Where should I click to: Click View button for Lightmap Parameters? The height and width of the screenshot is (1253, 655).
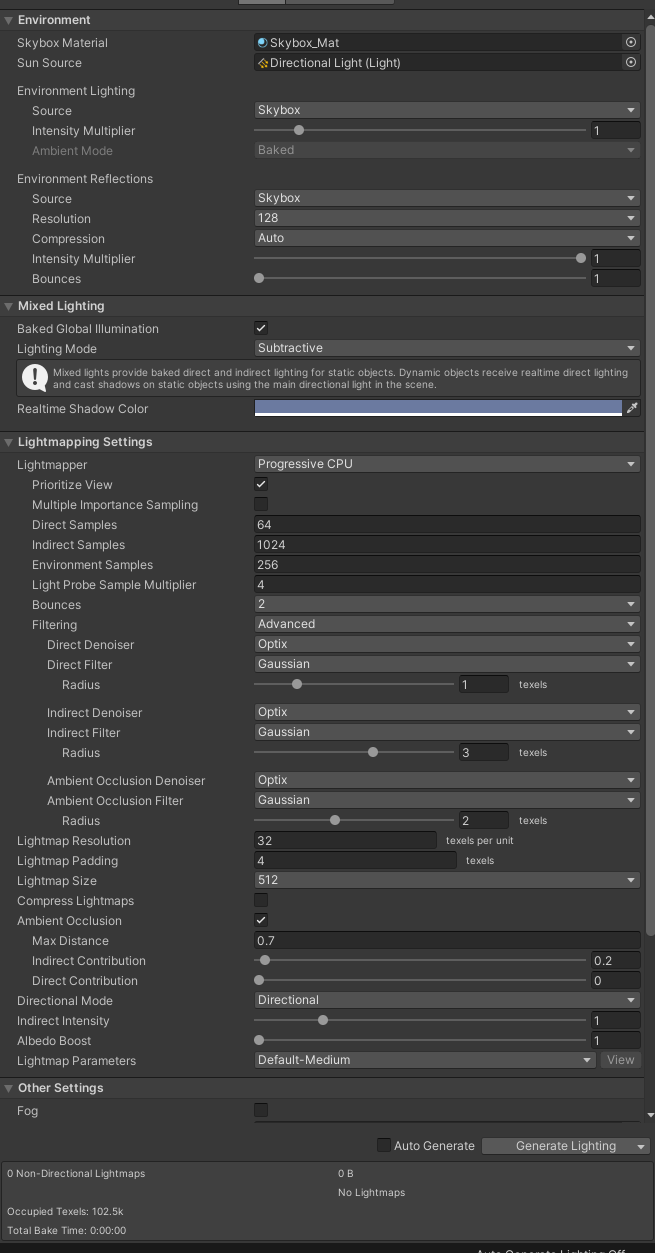pos(620,1060)
